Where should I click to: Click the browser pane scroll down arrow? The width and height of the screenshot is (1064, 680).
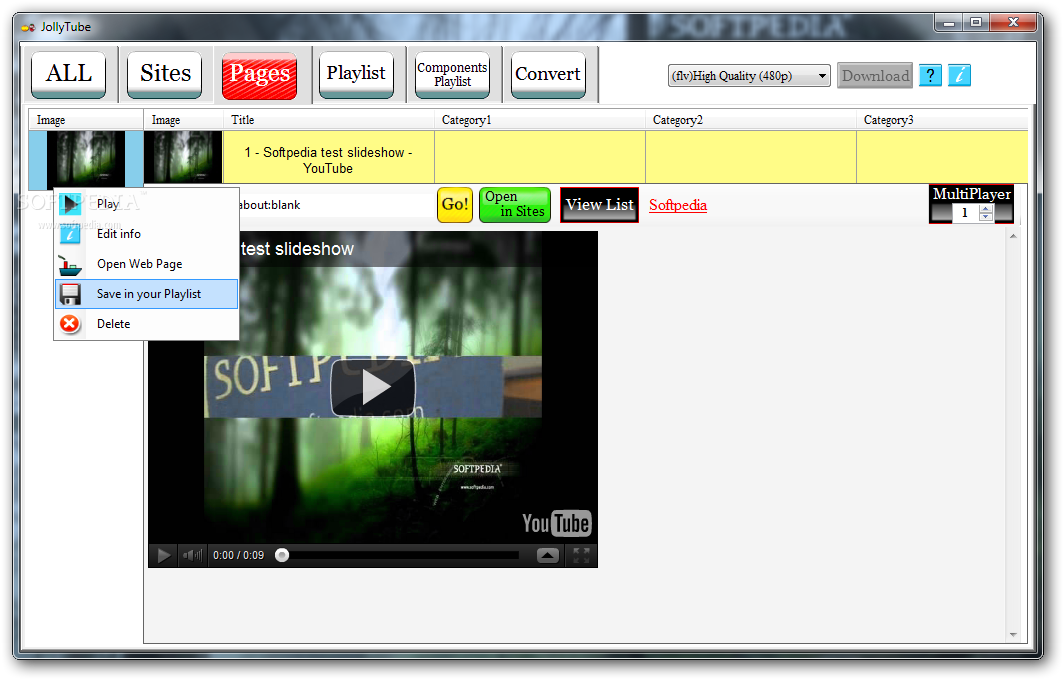(x=1013, y=635)
